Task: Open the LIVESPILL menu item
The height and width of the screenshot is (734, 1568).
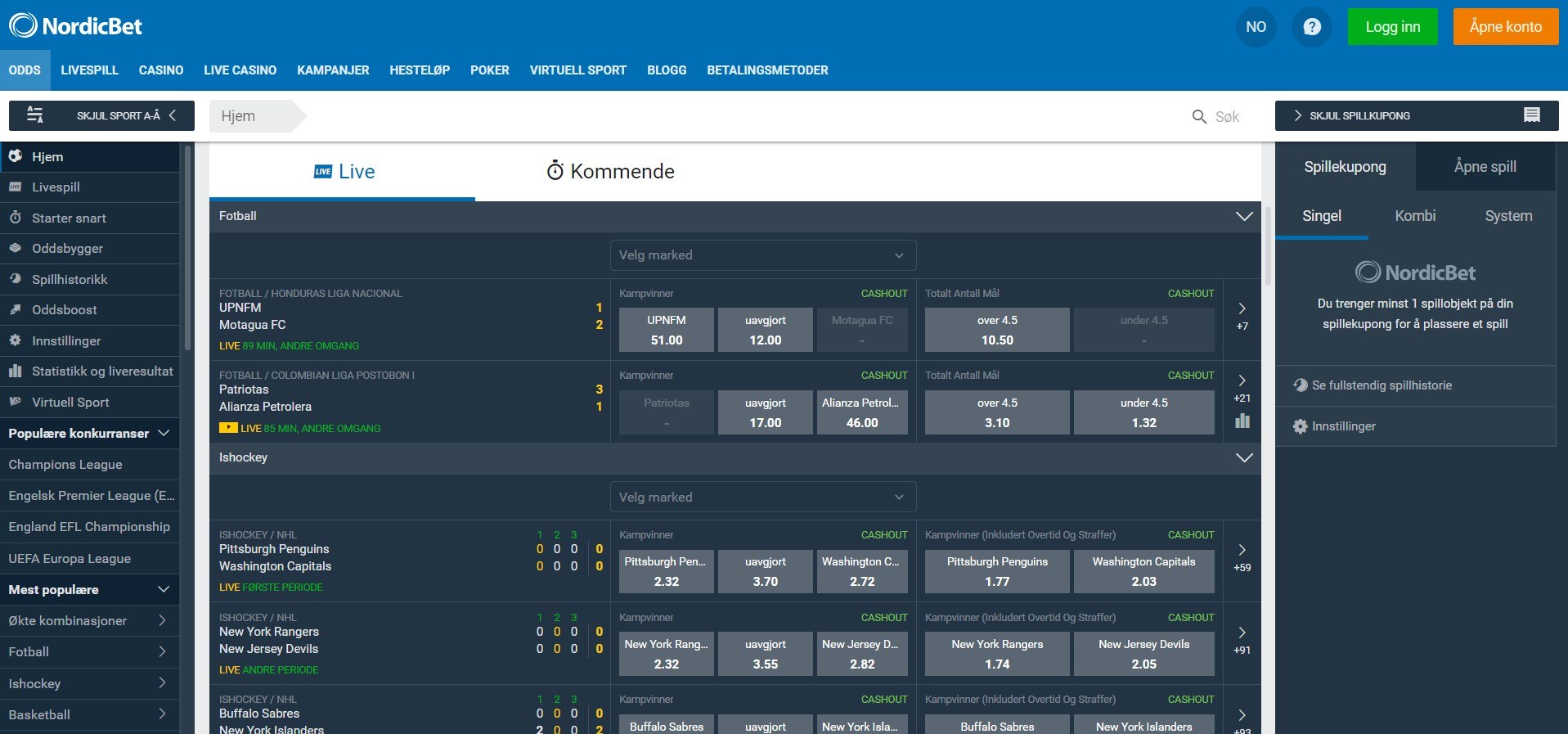Action: (x=89, y=70)
